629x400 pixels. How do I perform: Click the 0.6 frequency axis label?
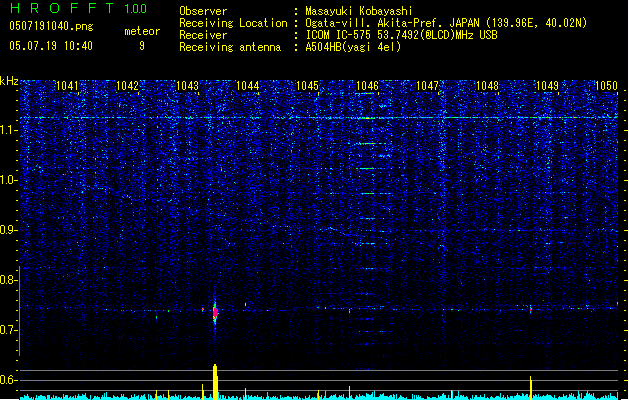tap(9, 380)
